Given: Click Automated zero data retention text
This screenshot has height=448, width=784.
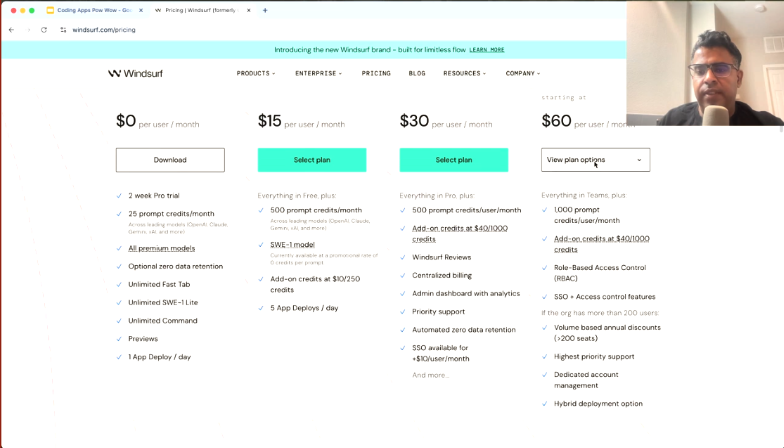Looking at the screenshot, I should pyautogui.click(x=464, y=330).
